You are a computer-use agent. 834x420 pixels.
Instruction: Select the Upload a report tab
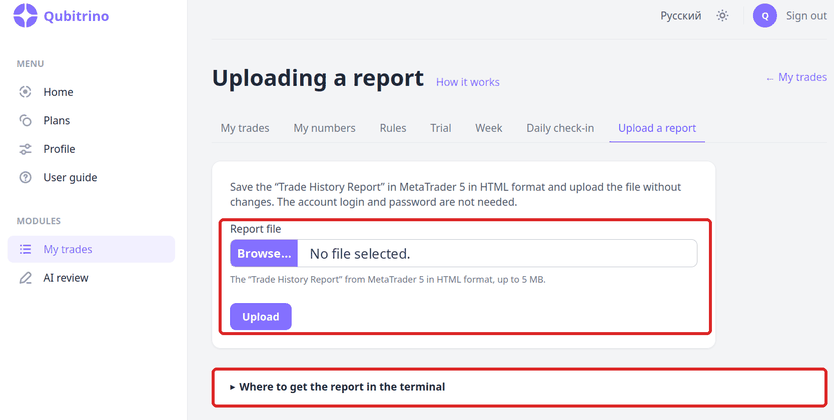point(657,128)
